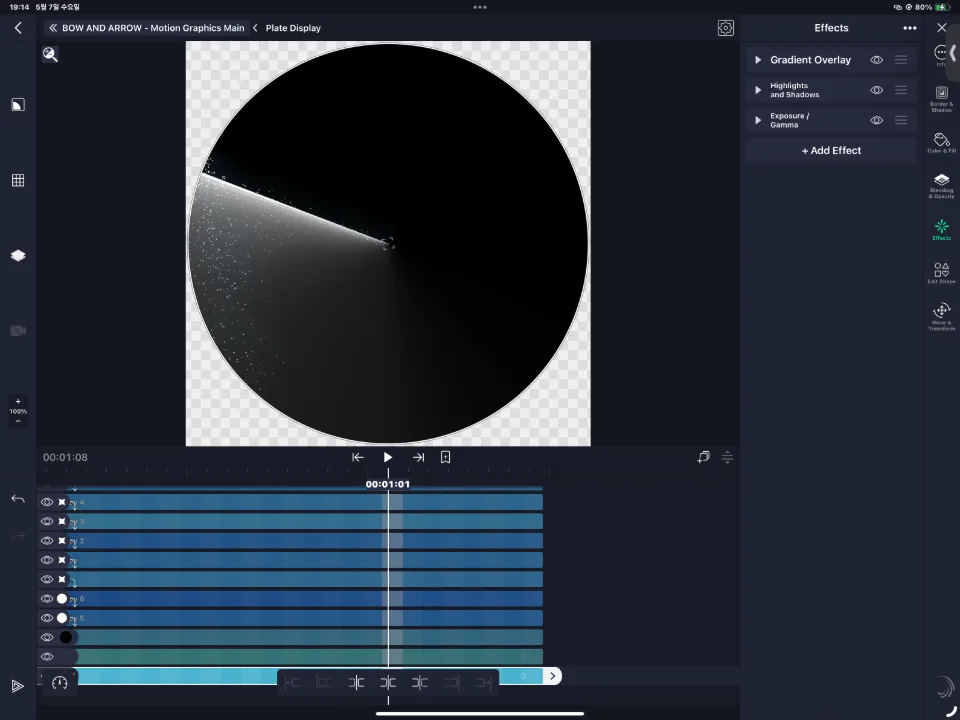Open the Effects panel three-dot menu

coord(910,28)
